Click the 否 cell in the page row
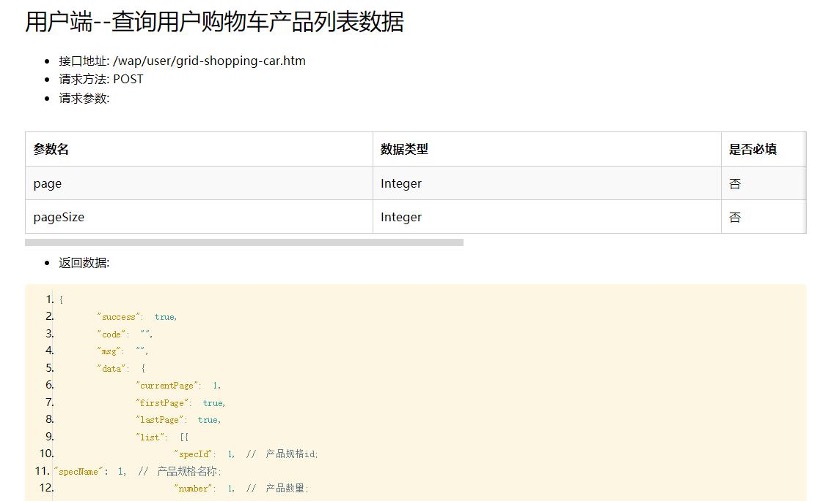 tap(736, 183)
